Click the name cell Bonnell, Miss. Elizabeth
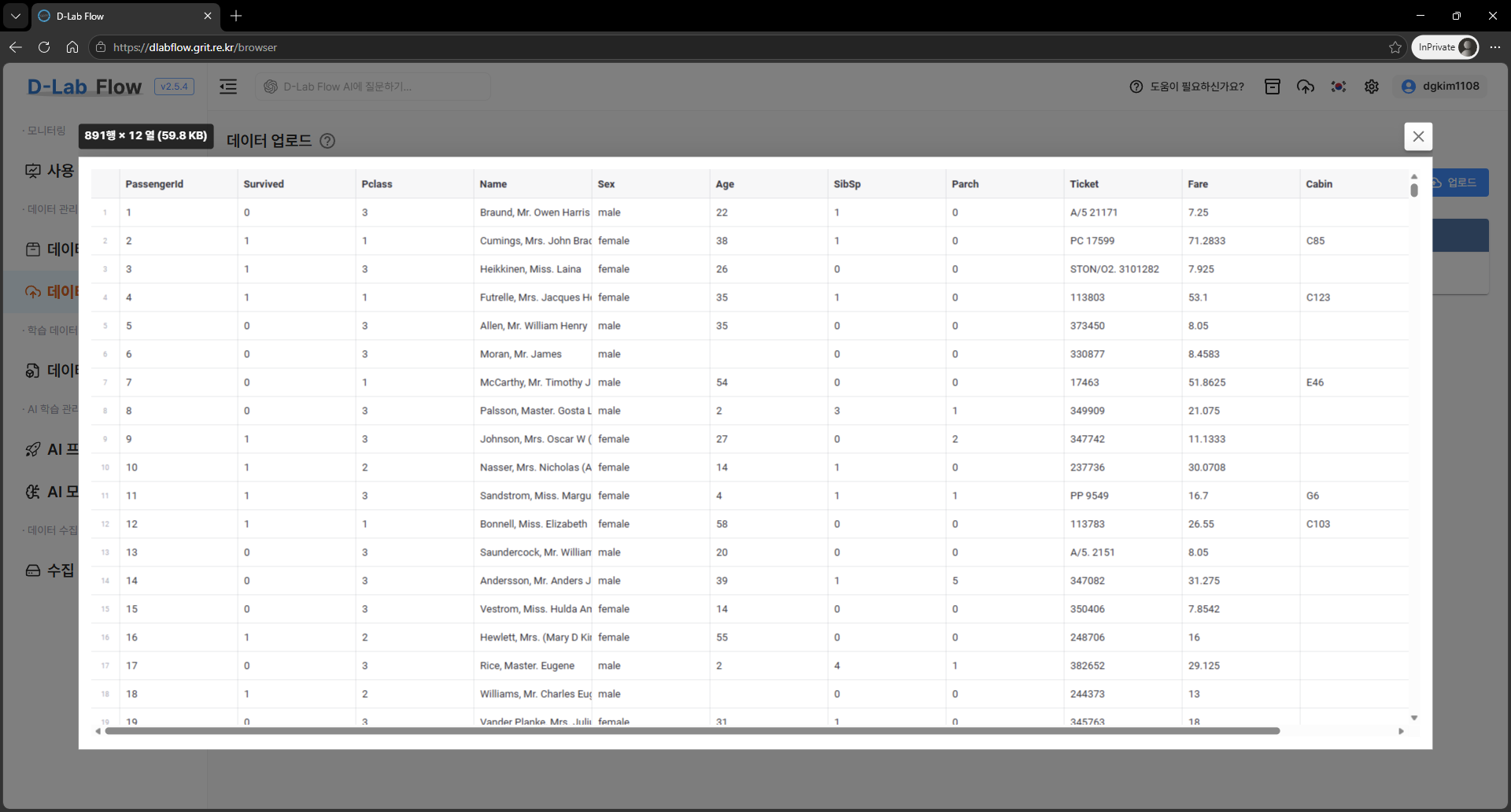 (533, 524)
